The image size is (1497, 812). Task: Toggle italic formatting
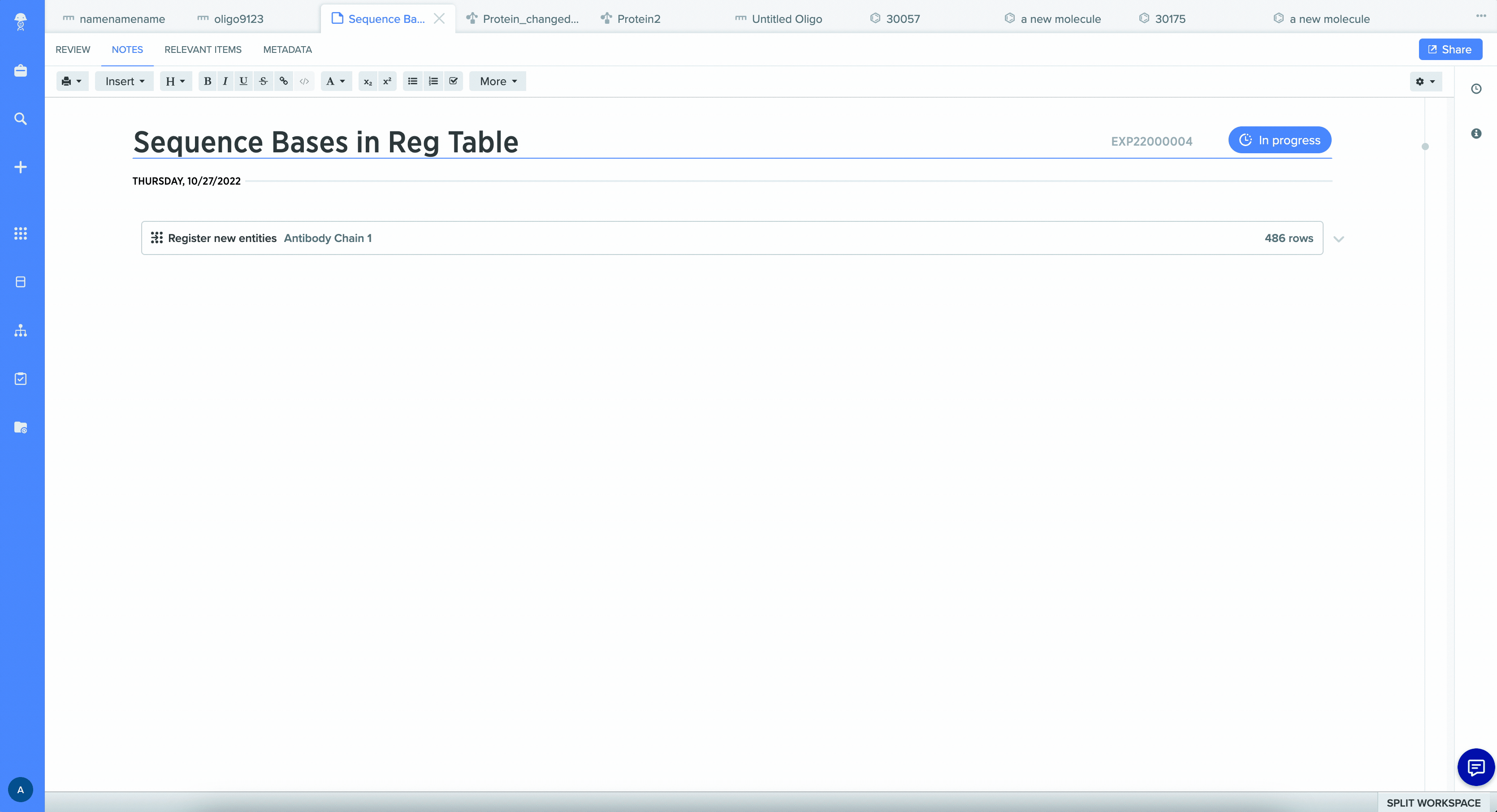(225, 81)
